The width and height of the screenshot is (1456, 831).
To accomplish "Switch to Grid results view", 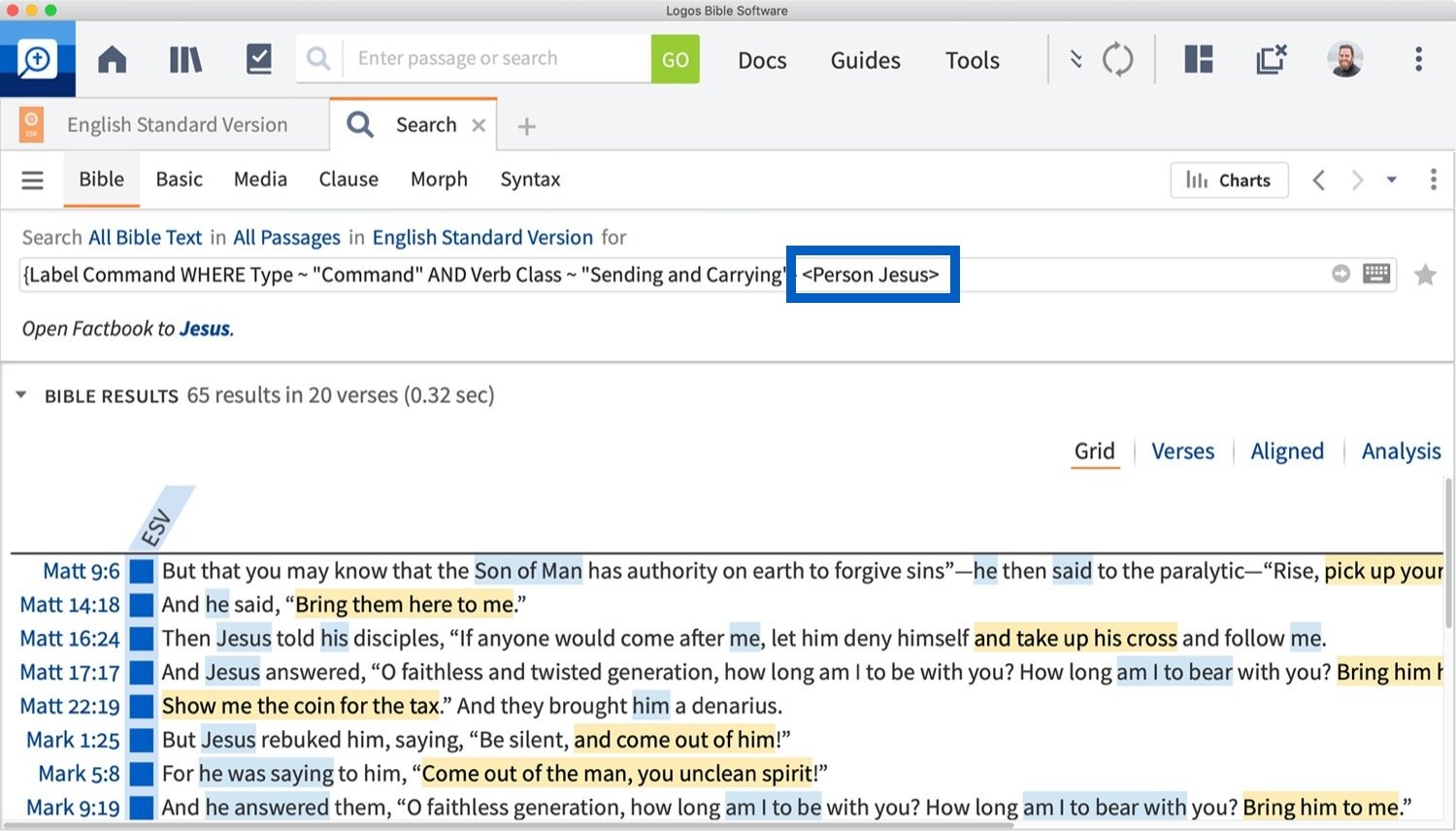I will [1095, 451].
